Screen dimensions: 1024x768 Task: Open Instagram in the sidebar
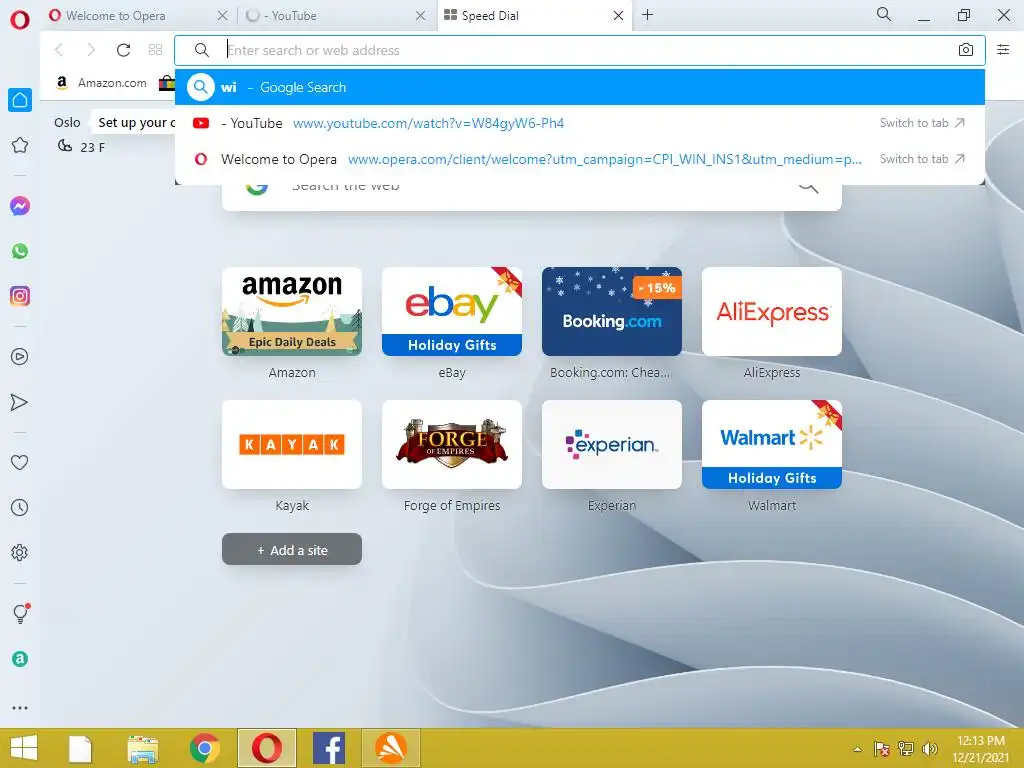(20, 296)
